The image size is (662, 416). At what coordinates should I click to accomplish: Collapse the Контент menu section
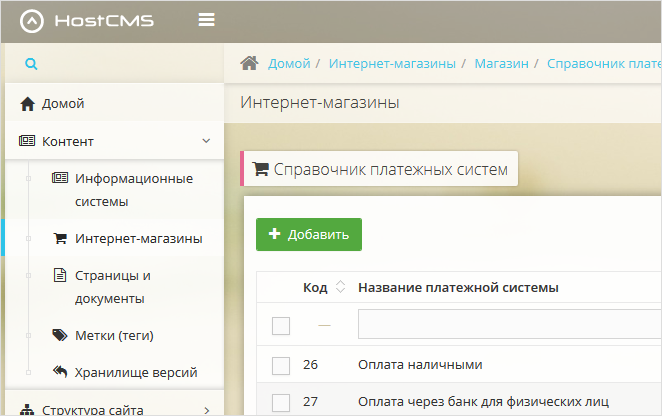pos(206,141)
